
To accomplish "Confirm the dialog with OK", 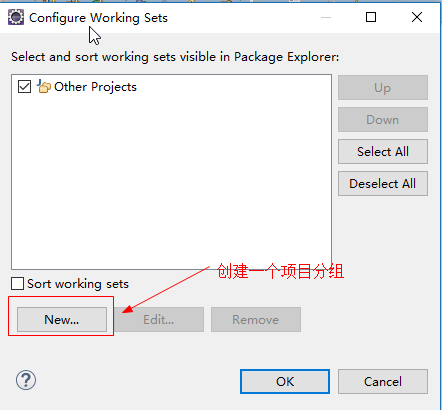I will pos(285,381).
